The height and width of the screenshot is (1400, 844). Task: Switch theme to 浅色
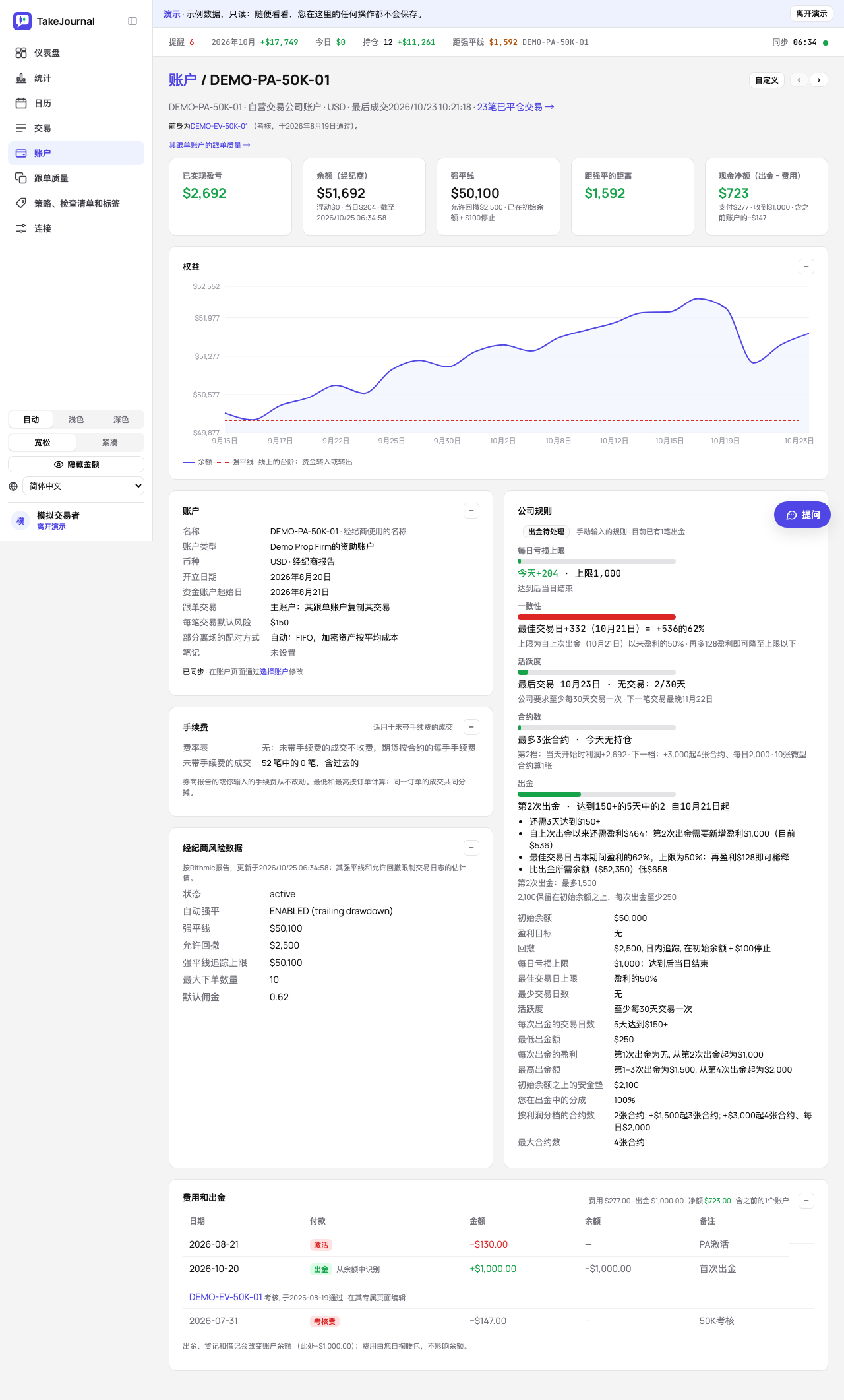76,420
